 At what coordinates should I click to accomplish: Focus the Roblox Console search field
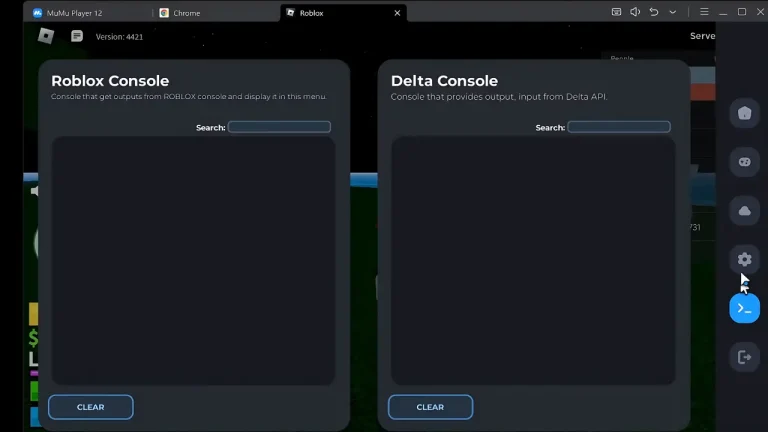279,127
